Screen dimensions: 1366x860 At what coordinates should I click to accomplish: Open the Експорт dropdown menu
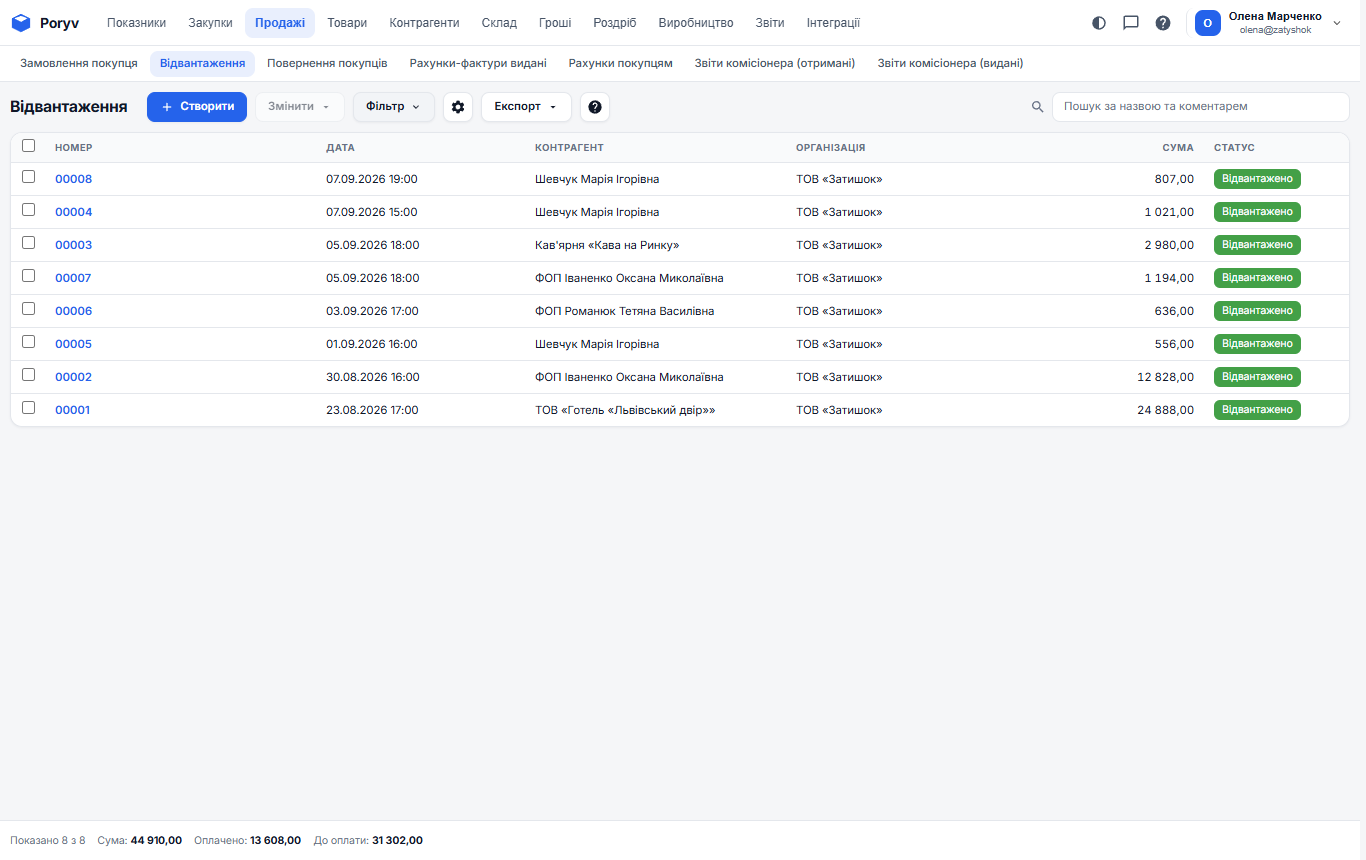(x=526, y=107)
